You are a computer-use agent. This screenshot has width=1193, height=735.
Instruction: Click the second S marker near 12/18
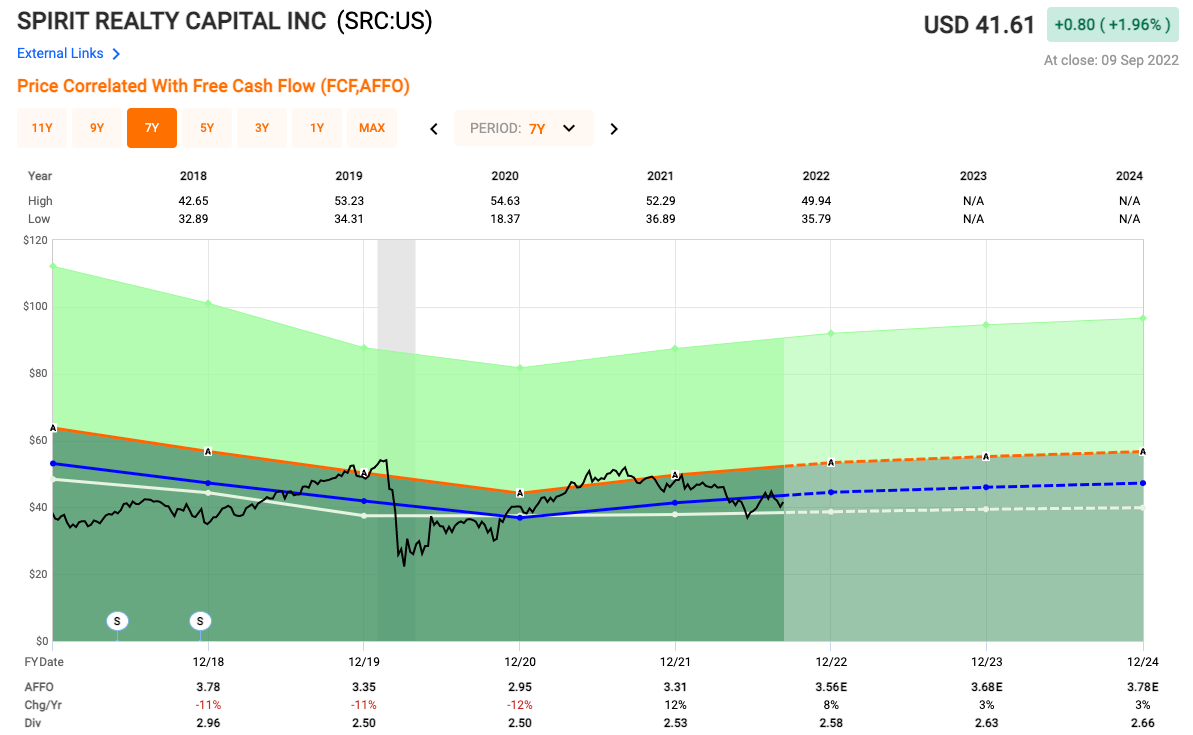pyautogui.click(x=200, y=621)
